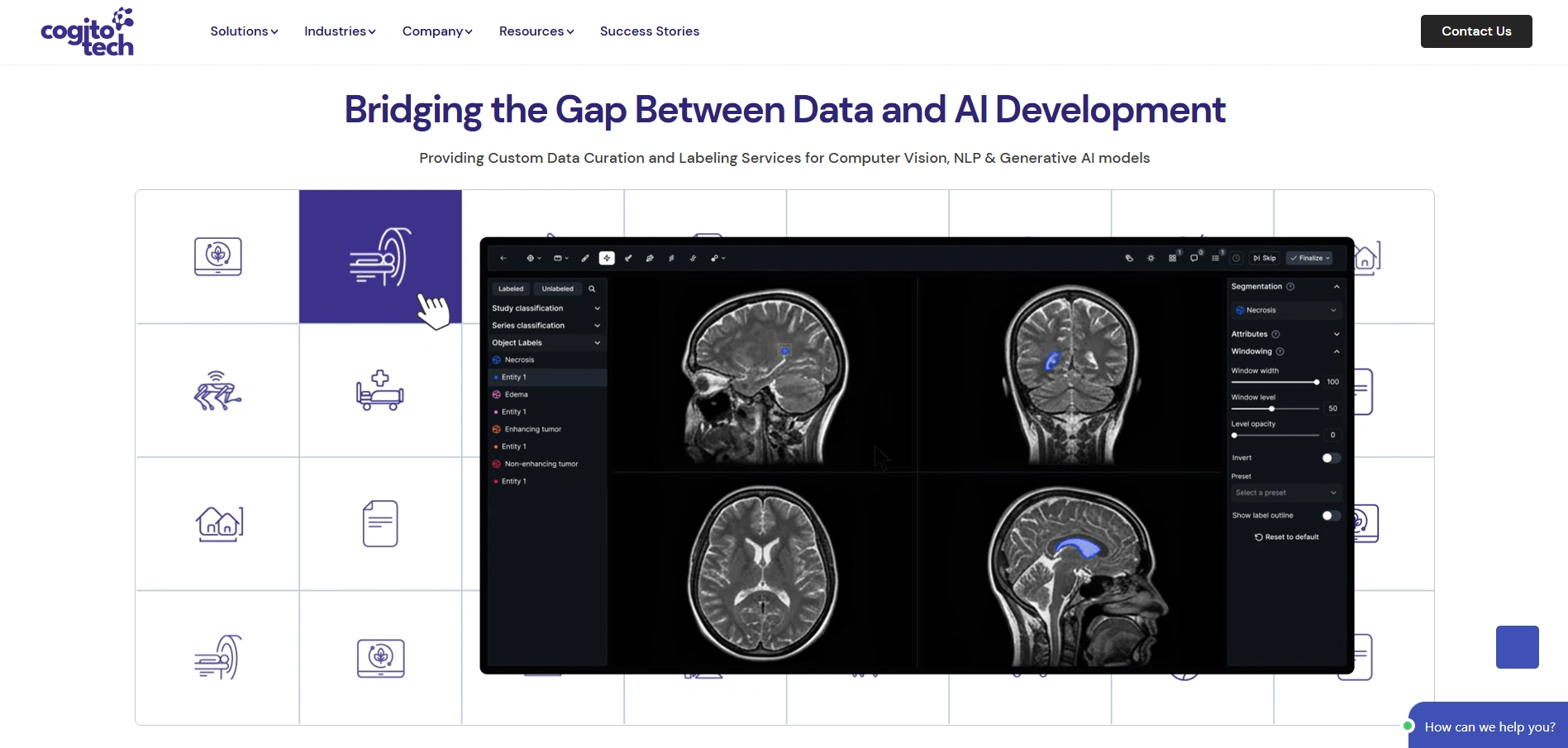The image size is (1568, 748).
Task: Click the brightness sun icon in toolbar
Action: pos(1151,258)
